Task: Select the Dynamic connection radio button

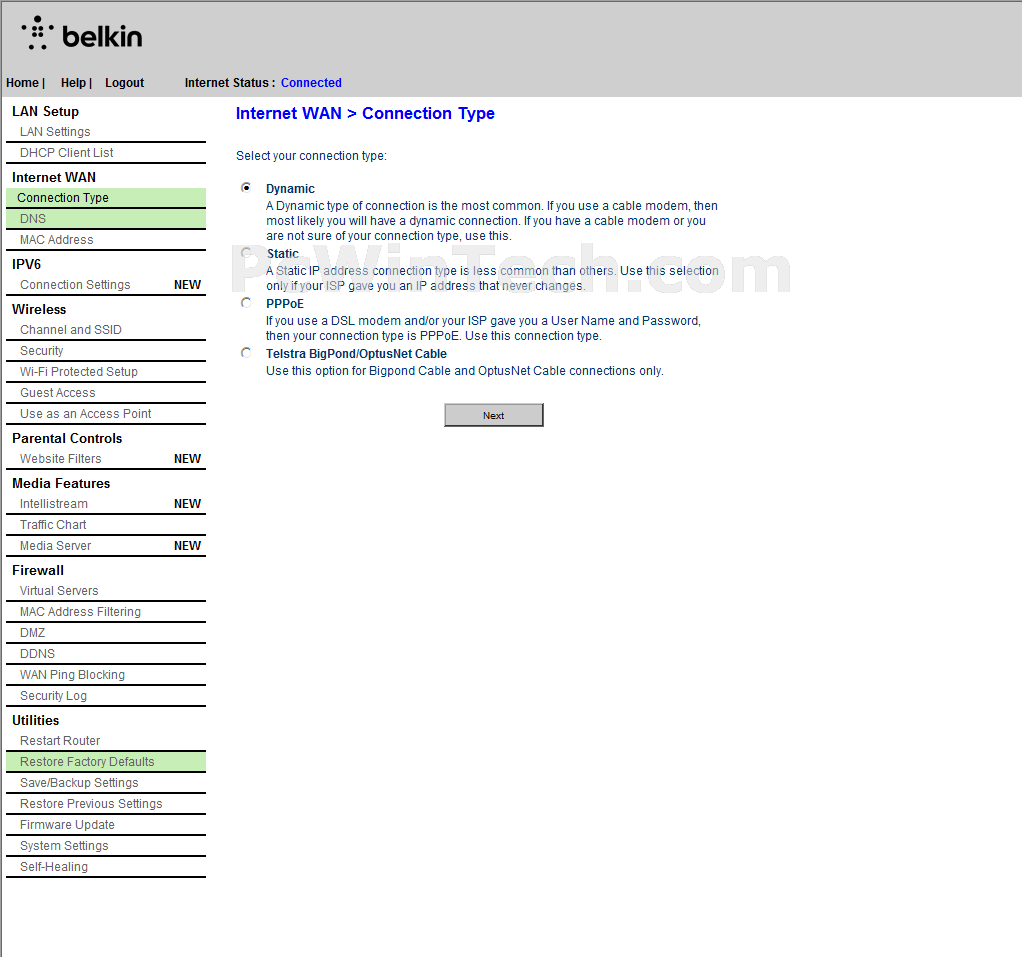Action: pyautogui.click(x=246, y=188)
